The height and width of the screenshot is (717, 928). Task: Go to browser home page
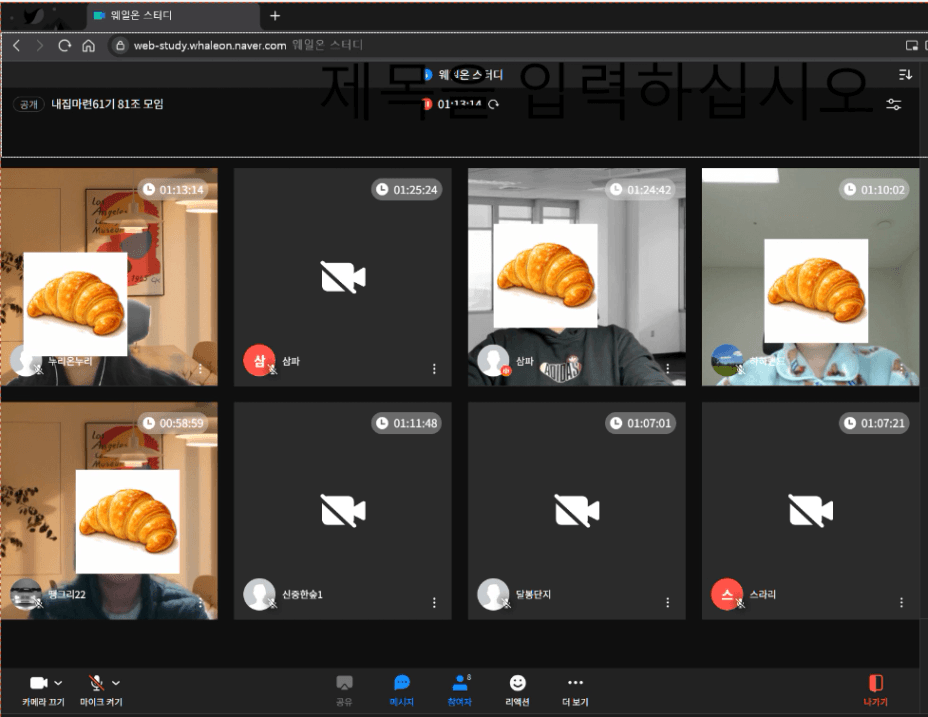(x=88, y=46)
